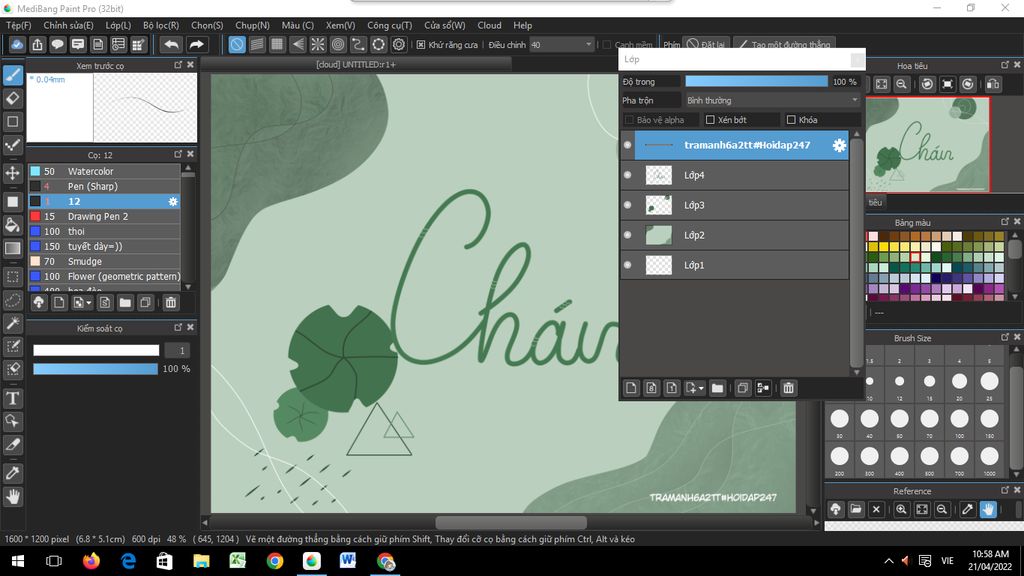1024x576 pixels.
Task: Click Tạo một đường thẳng button
Action: [x=784, y=44]
